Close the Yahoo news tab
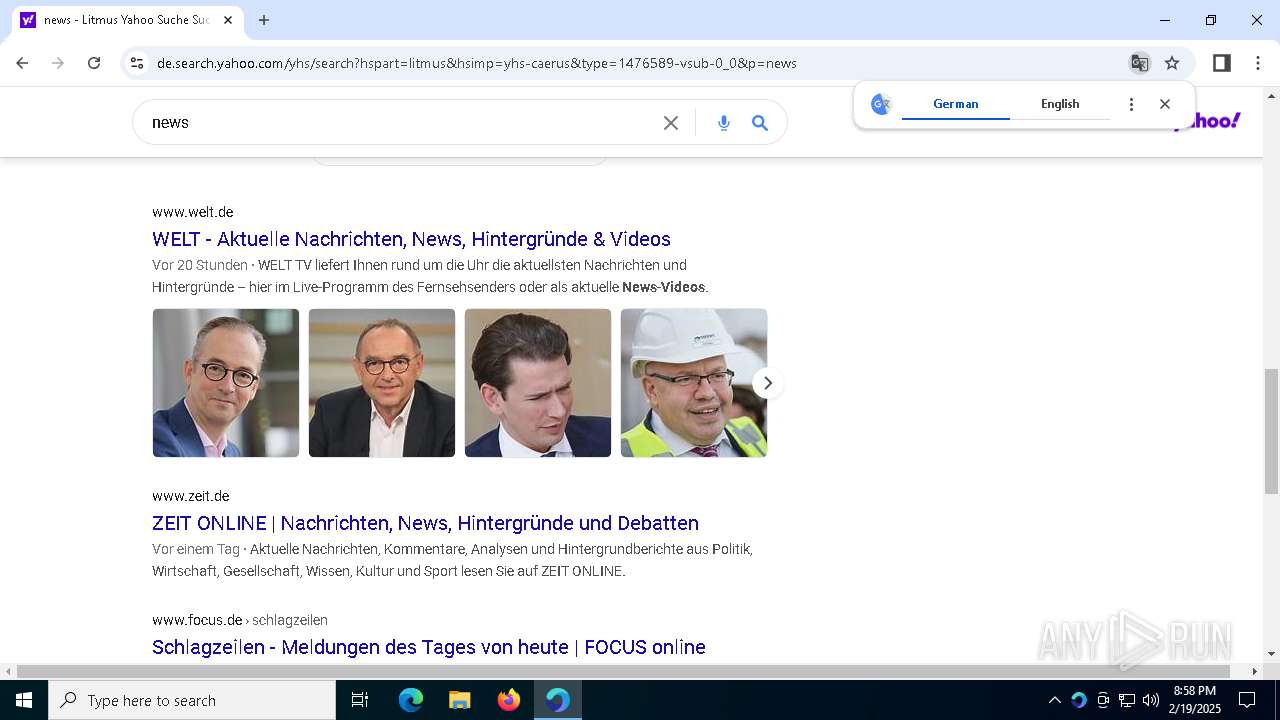Image resolution: width=1280 pixels, height=720 pixels. coord(228,20)
